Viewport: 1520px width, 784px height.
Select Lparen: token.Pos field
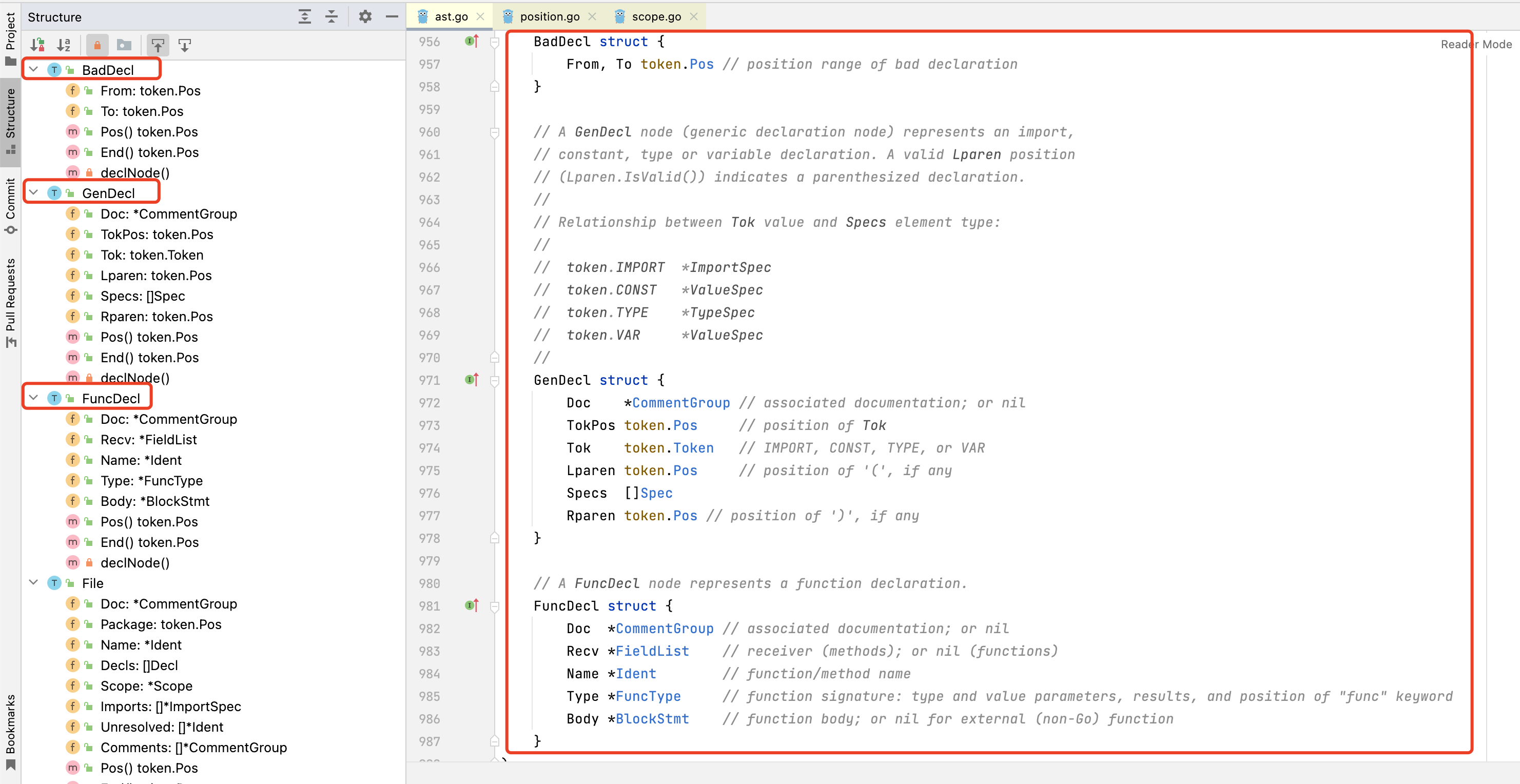point(156,276)
